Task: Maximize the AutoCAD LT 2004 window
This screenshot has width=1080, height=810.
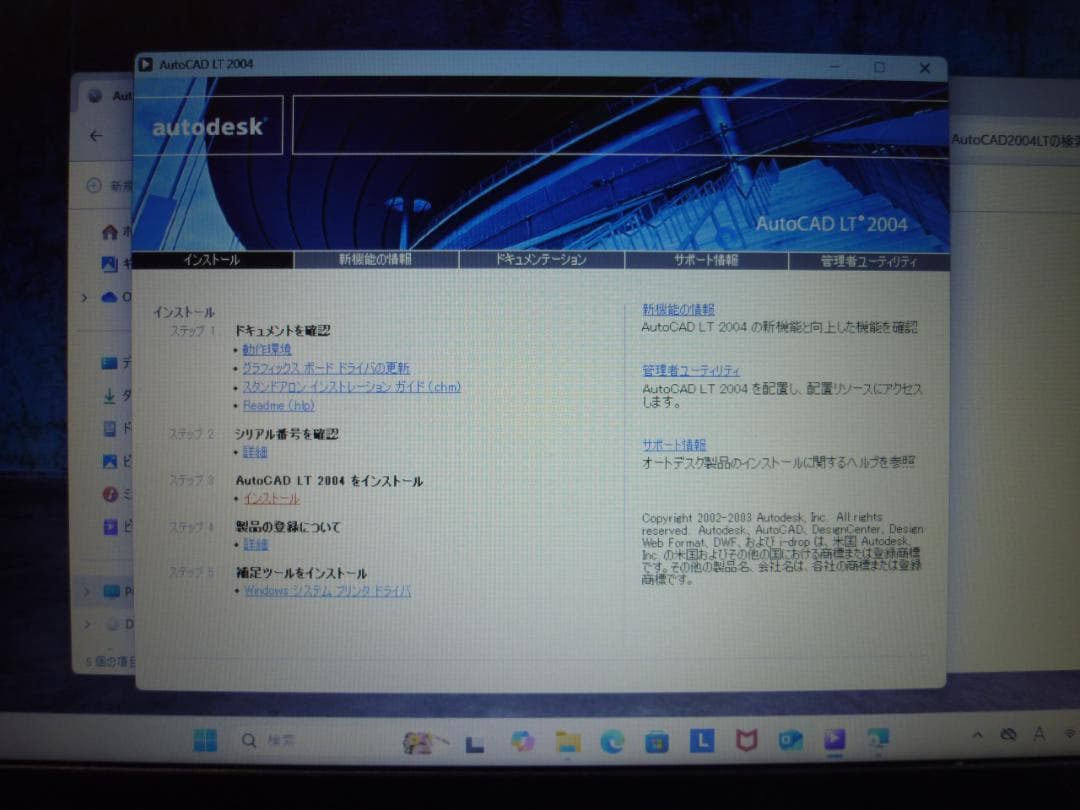Action: 880,67
